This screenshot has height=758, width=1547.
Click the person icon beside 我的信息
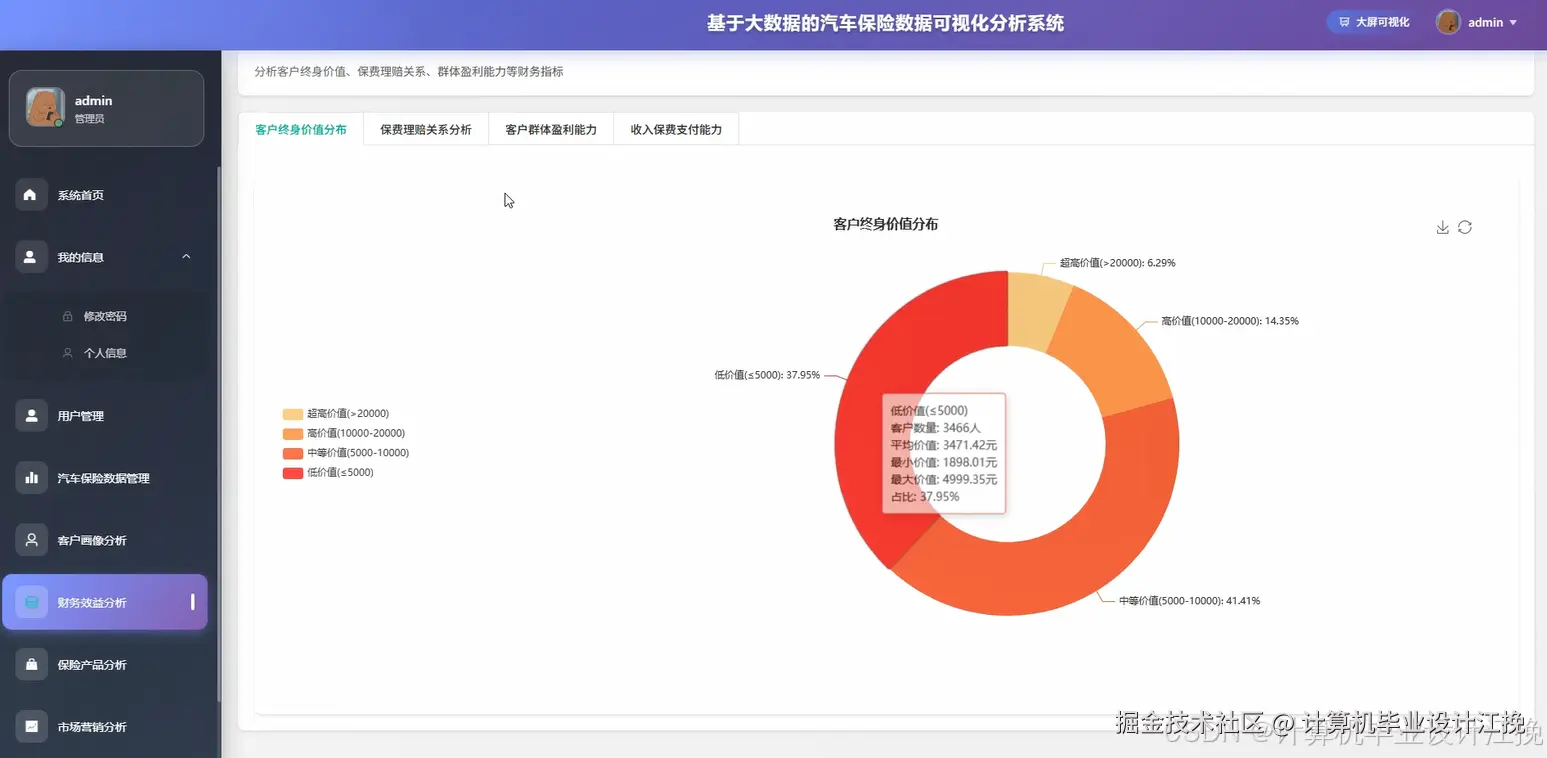[x=31, y=257]
